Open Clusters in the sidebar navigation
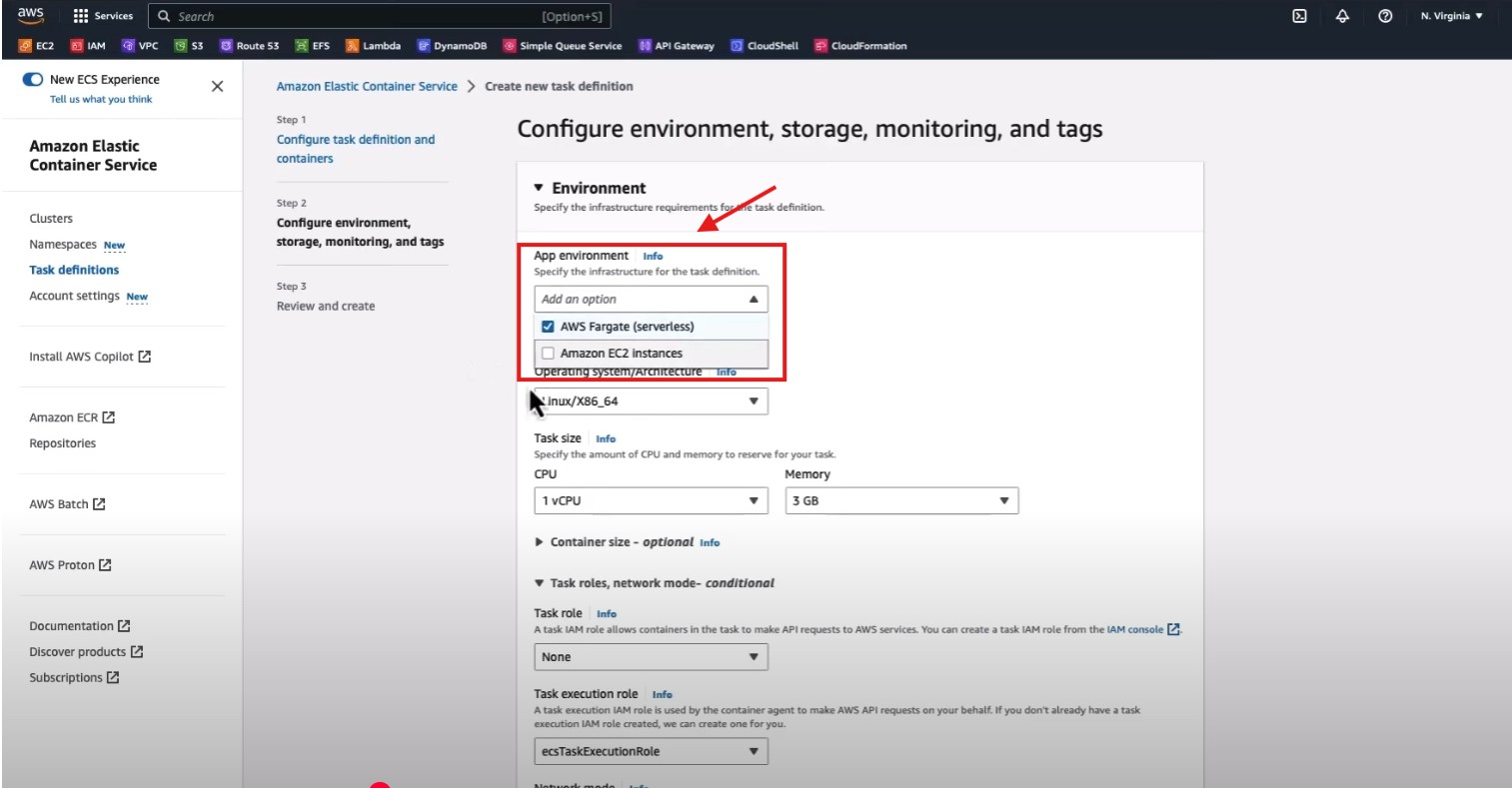 click(51, 219)
